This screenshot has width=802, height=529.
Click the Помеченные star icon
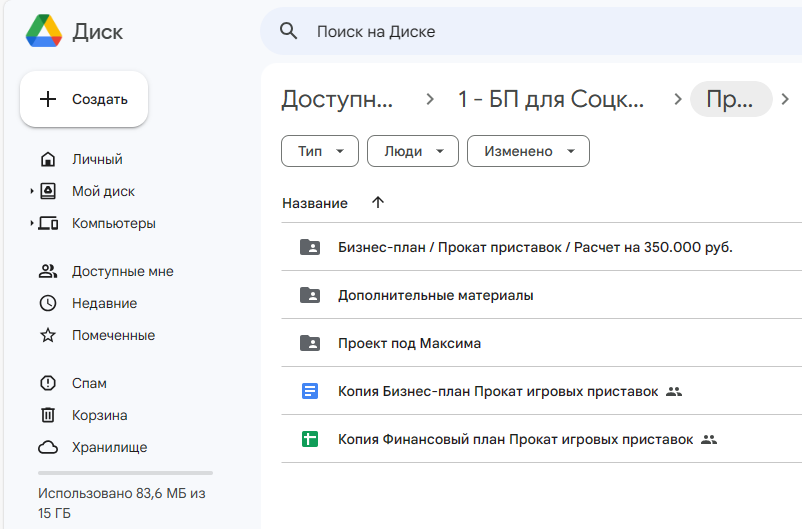[48, 335]
